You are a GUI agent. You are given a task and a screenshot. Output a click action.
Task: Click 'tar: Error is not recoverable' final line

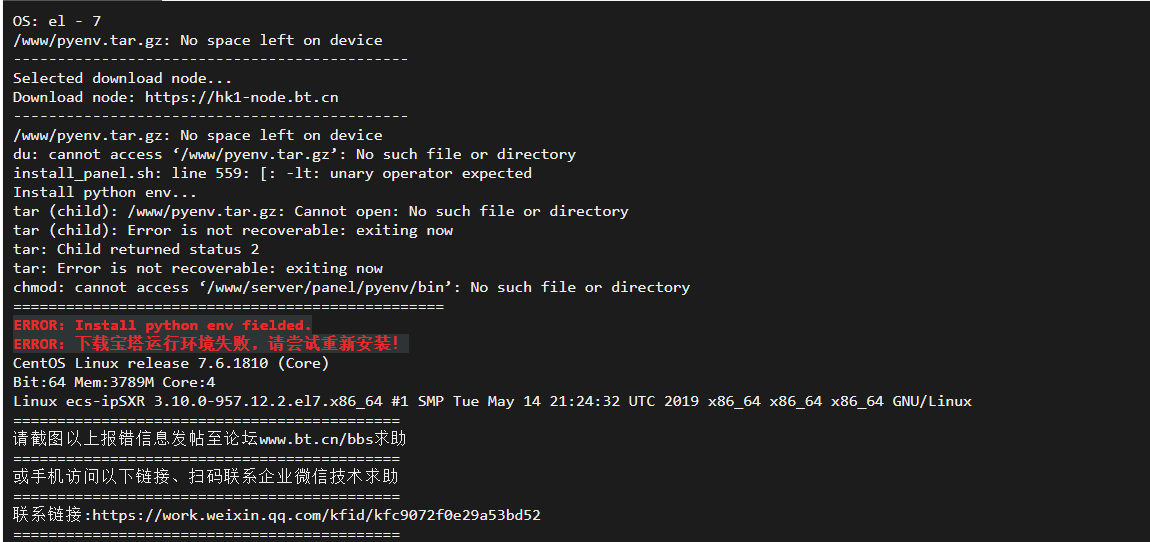[x=197, y=268]
